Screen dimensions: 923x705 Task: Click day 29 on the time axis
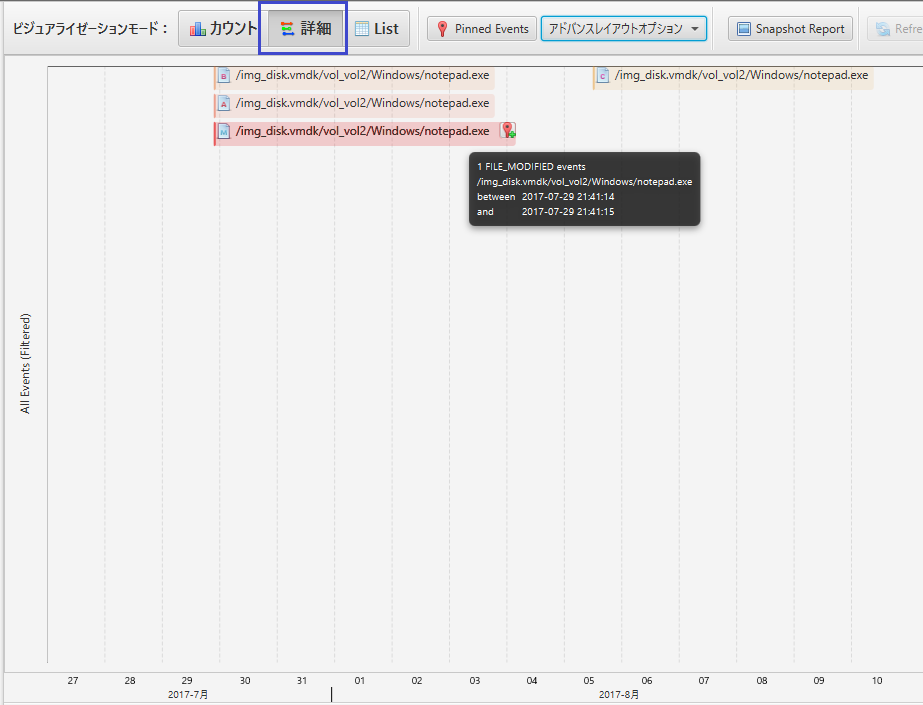(187, 680)
